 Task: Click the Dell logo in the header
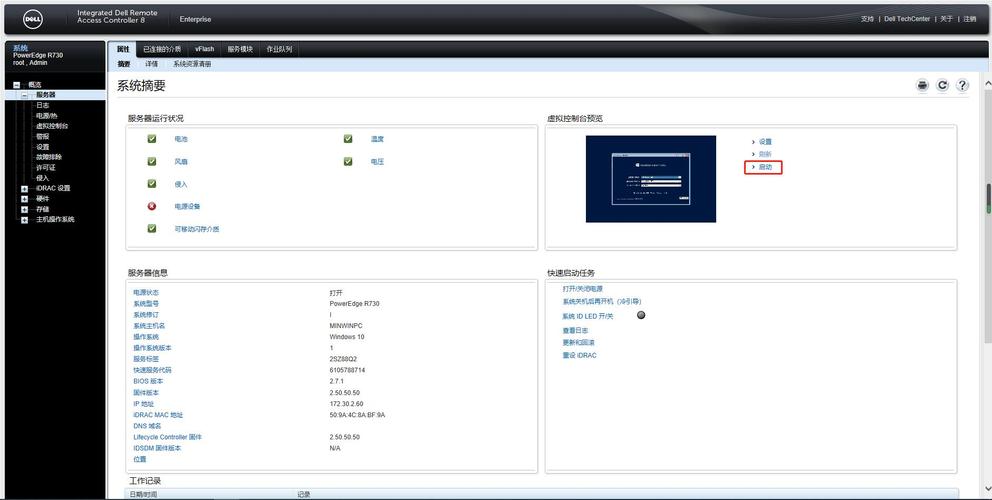(33, 19)
